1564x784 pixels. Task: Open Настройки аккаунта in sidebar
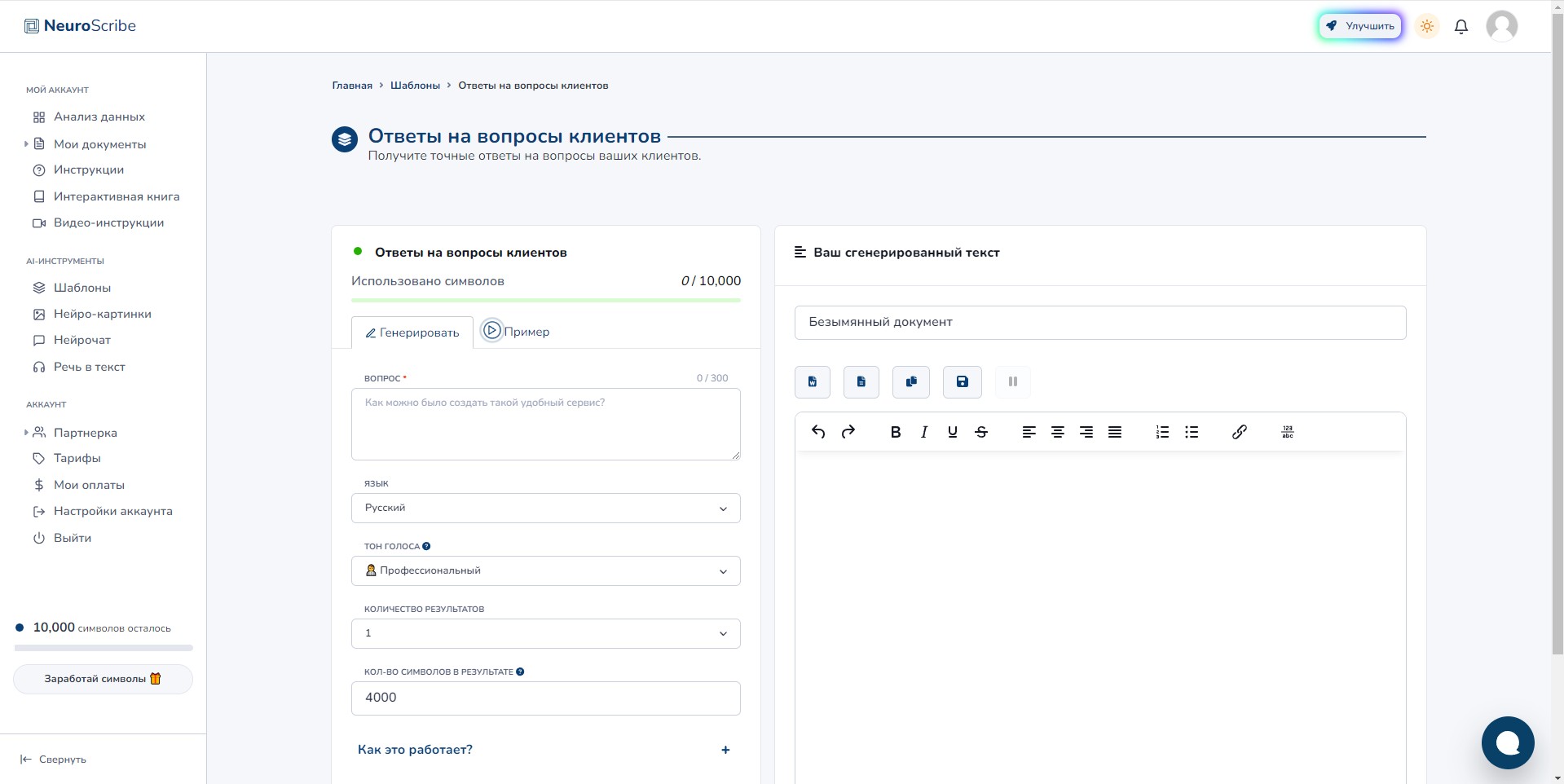pos(103,512)
